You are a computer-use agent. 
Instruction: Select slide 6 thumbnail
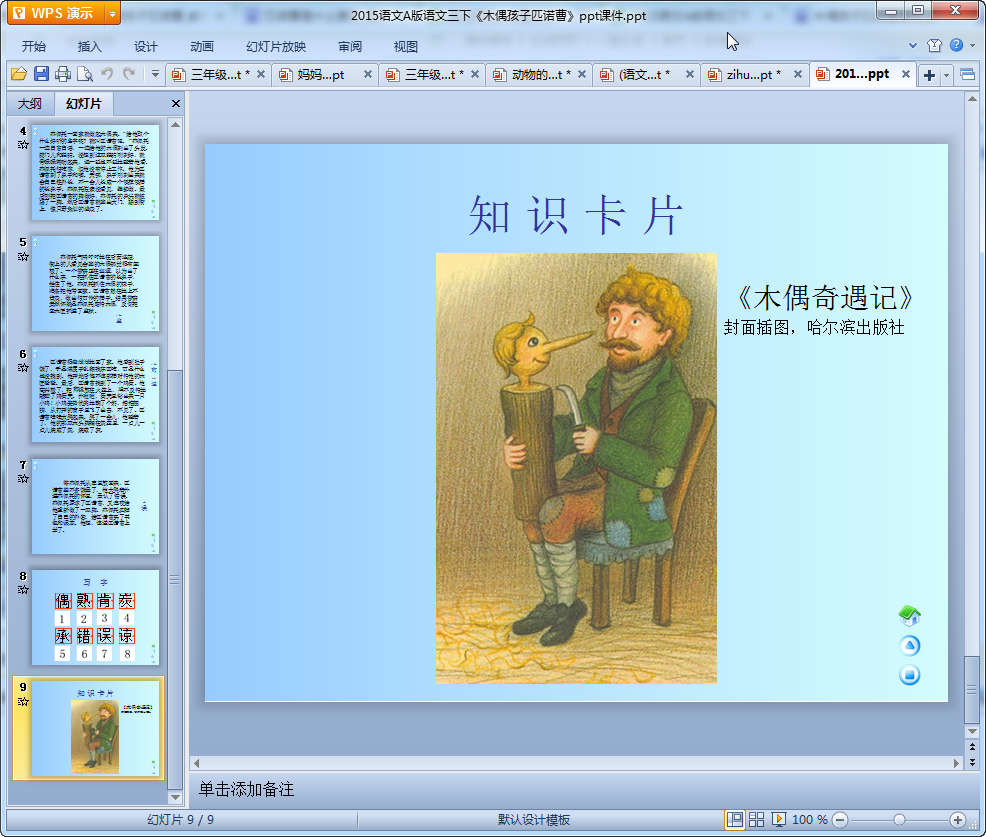(x=96, y=394)
